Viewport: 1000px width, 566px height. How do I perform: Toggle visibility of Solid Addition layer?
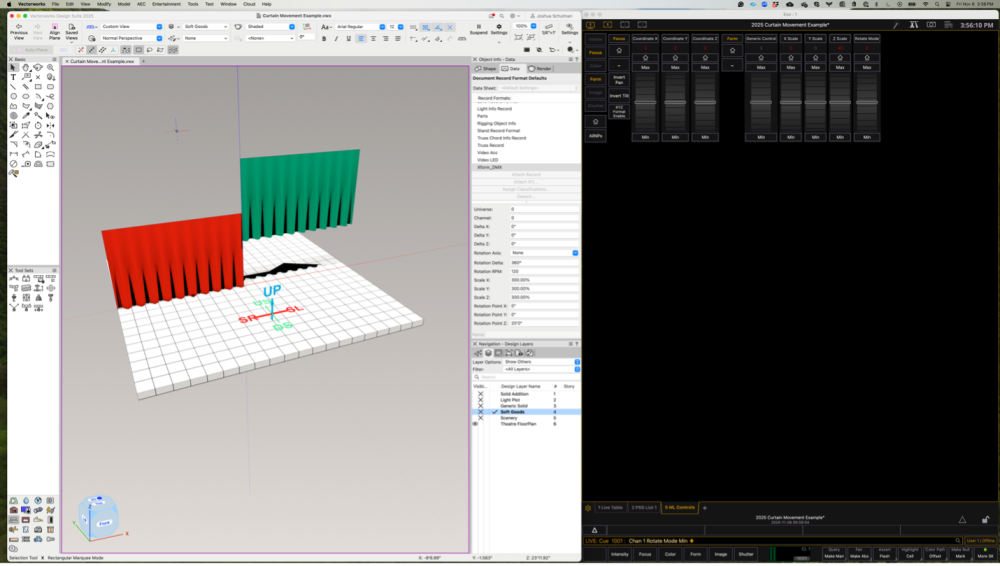point(480,394)
